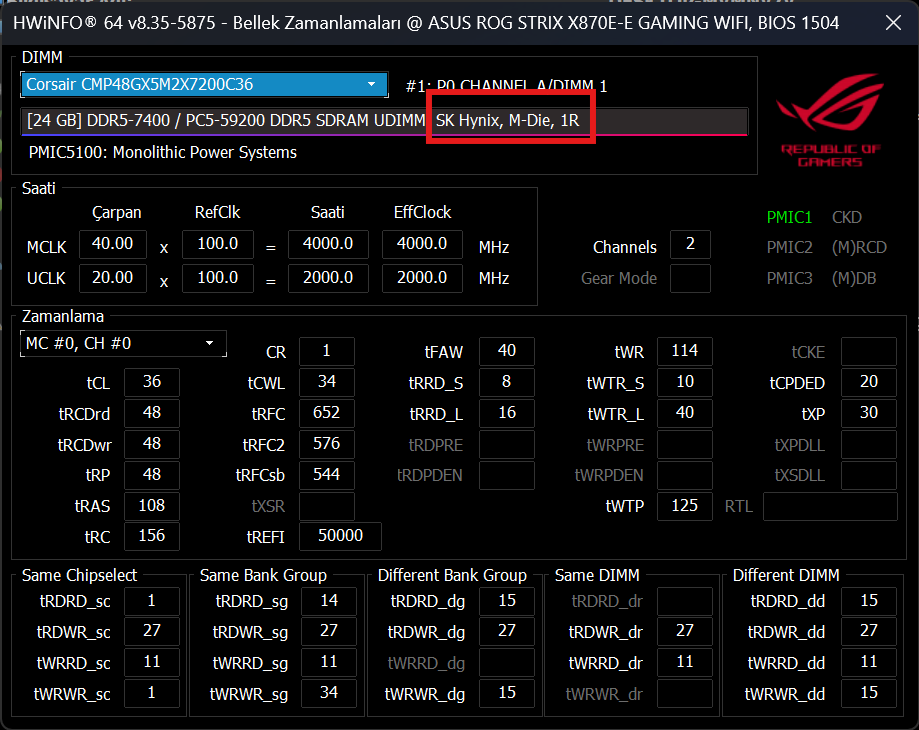Click the PMIC3 indicator label

789,278
